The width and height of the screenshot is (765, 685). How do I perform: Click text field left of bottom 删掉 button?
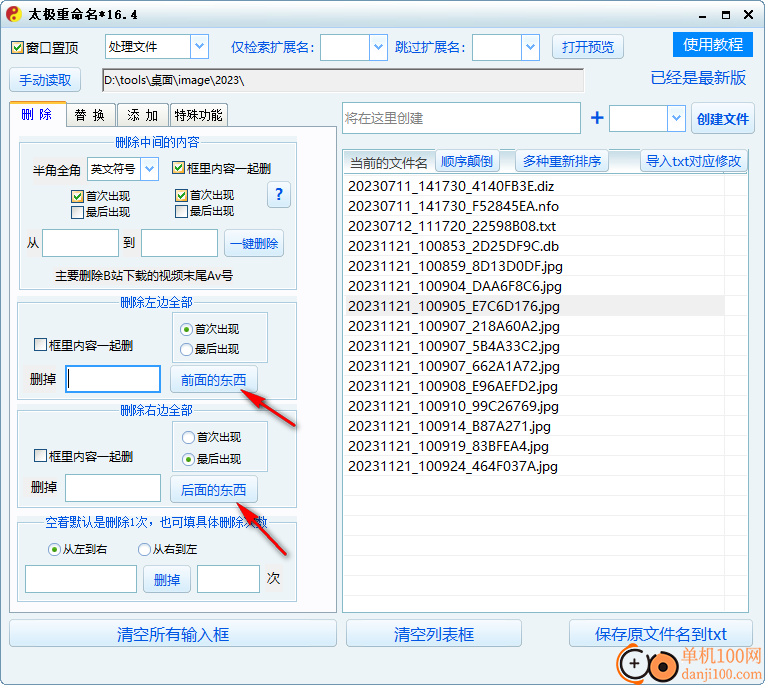(81, 579)
